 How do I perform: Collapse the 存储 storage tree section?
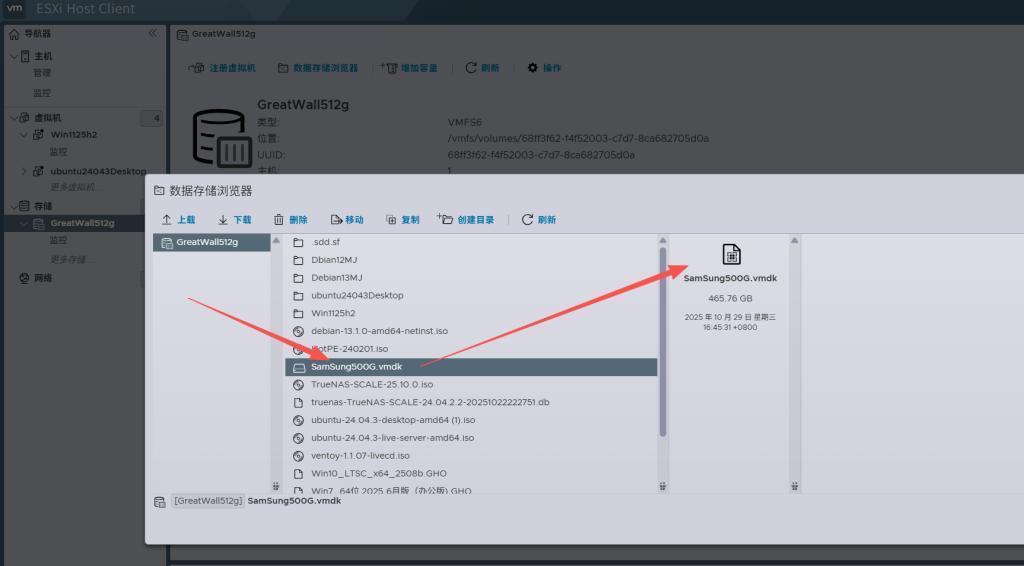(x=13, y=206)
